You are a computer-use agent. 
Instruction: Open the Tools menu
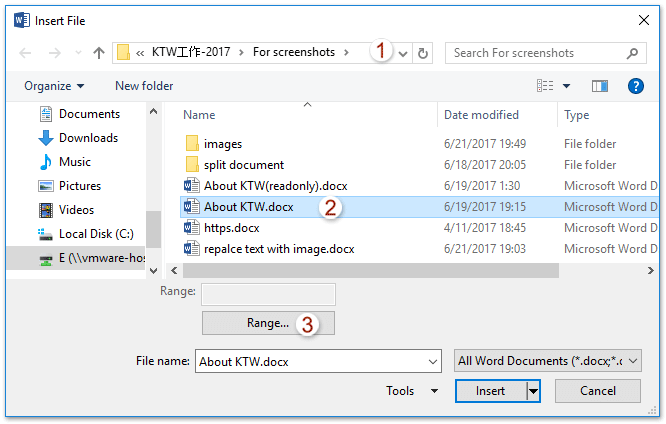412,391
